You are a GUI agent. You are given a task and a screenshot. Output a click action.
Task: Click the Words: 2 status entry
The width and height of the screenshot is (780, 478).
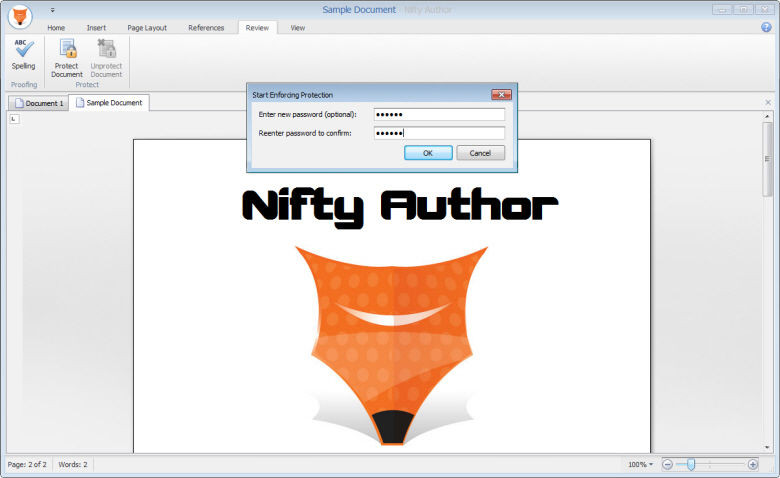point(73,465)
